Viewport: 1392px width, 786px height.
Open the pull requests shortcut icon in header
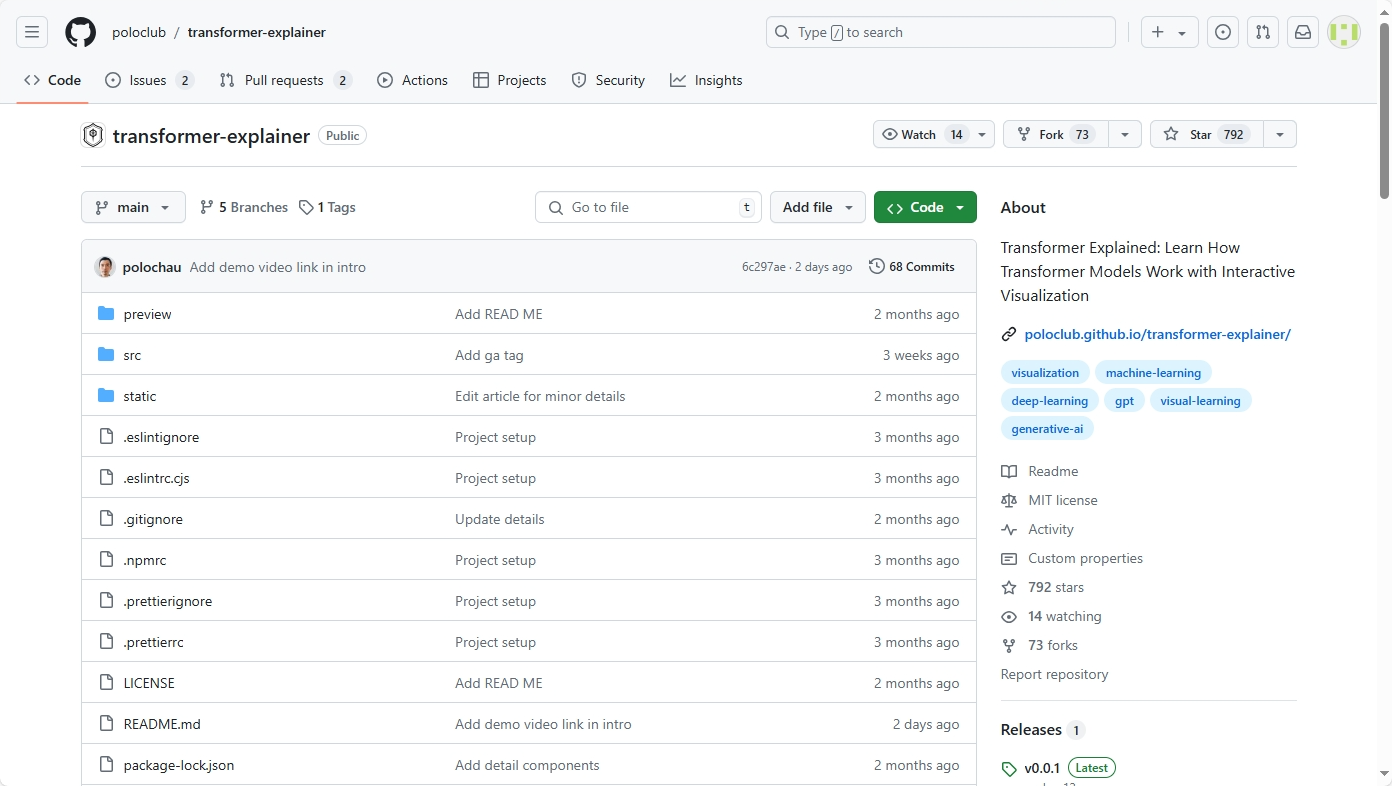click(x=1263, y=32)
